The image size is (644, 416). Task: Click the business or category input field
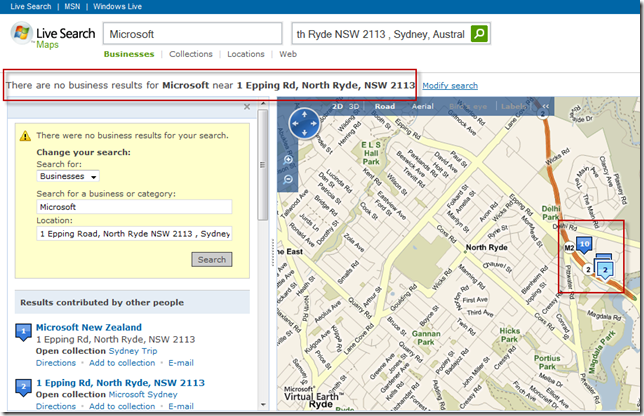point(133,207)
